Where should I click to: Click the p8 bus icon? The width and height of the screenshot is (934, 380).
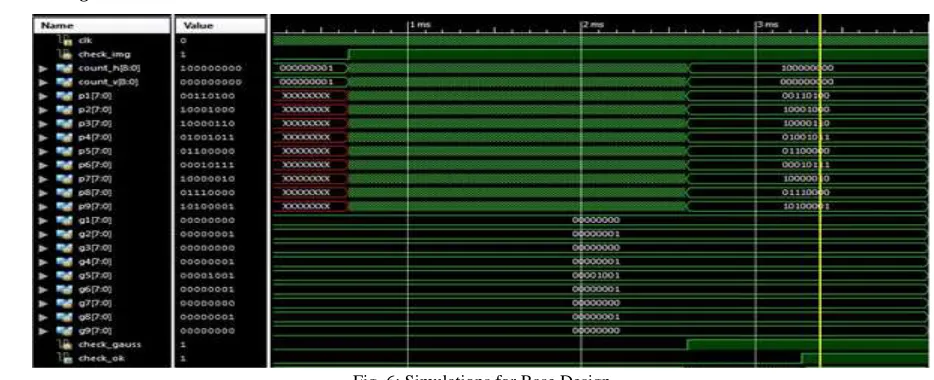coord(64,192)
